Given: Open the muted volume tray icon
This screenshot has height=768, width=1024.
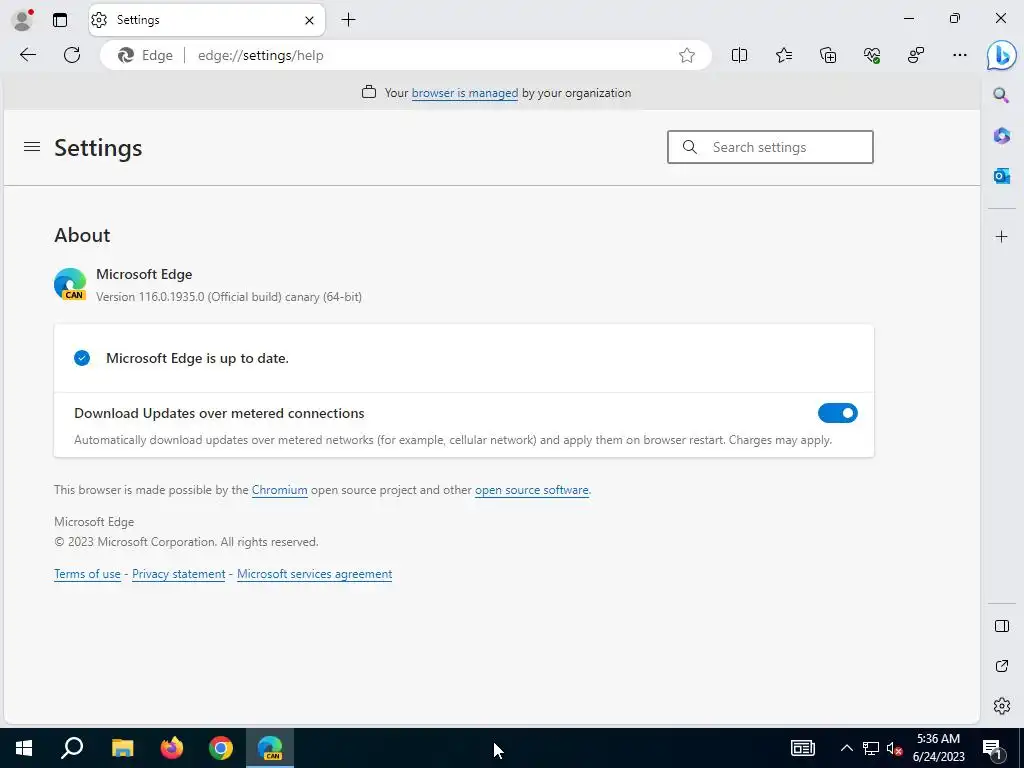Looking at the screenshot, I should 894,748.
